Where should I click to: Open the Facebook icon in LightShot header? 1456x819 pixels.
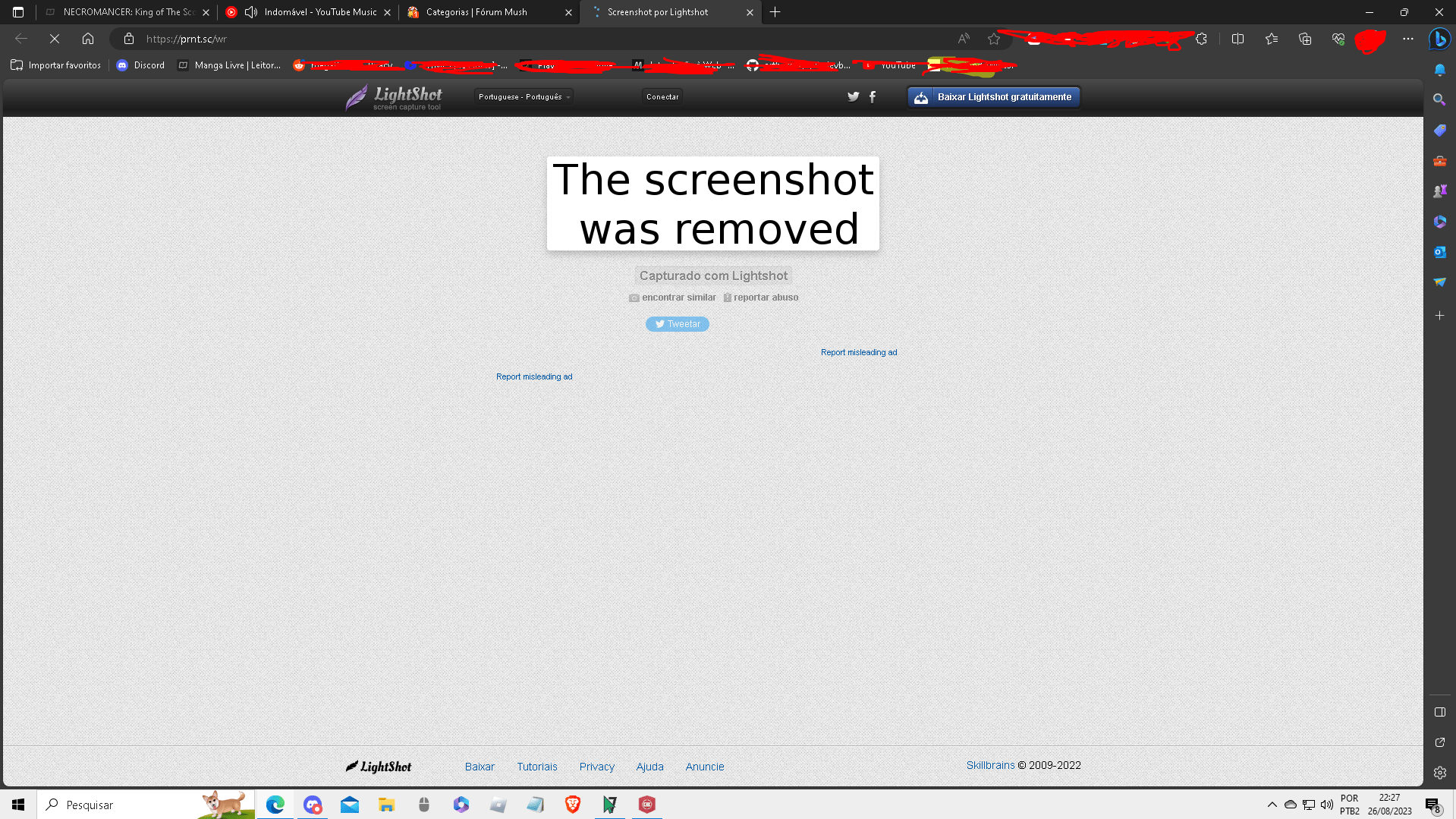click(873, 96)
